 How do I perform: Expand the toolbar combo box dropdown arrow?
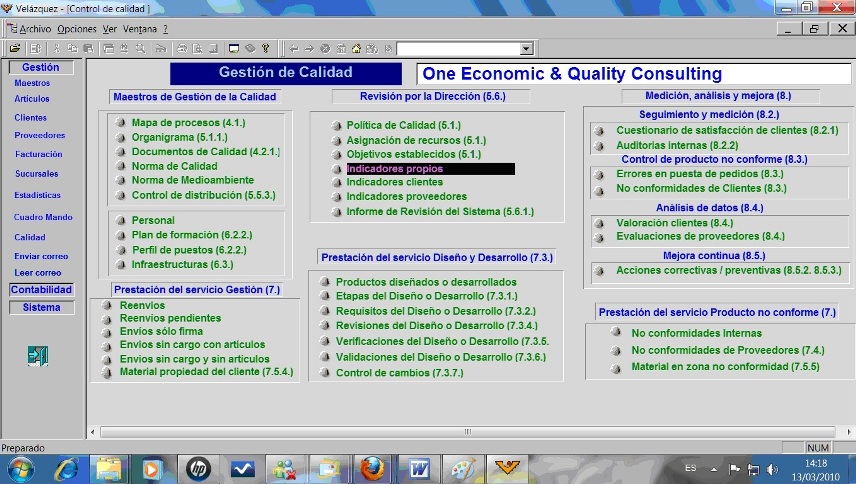(526, 49)
